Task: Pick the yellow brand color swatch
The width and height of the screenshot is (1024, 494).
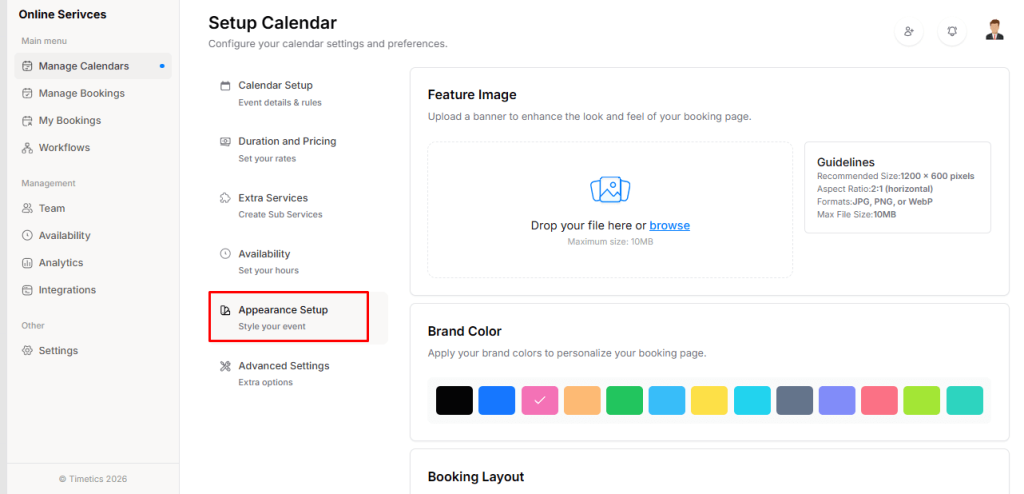Action: point(709,400)
